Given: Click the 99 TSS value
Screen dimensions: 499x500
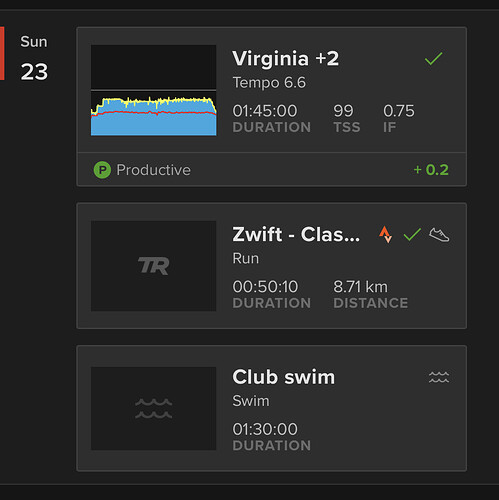Looking at the screenshot, I should click(343, 111).
